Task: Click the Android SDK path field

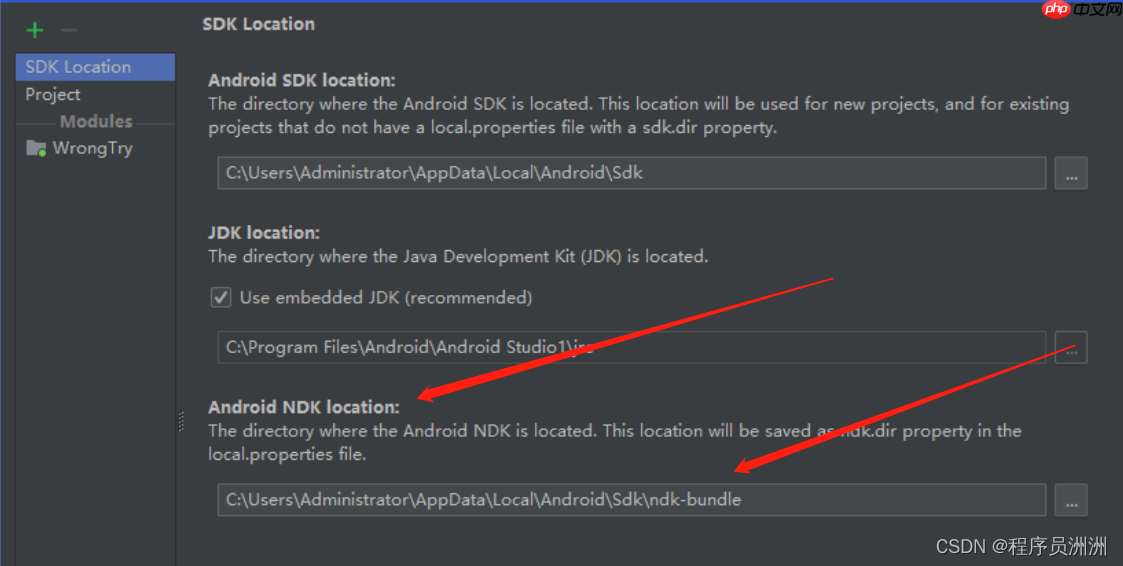Action: point(632,173)
